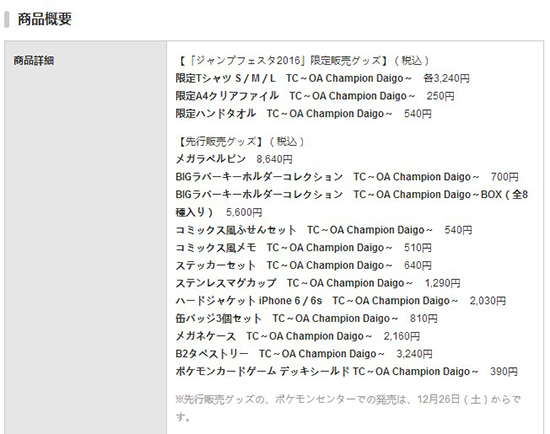Select the メガラペルピン 8,640円 line
Screen dimensions: 550x434
[x=234, y=159]
